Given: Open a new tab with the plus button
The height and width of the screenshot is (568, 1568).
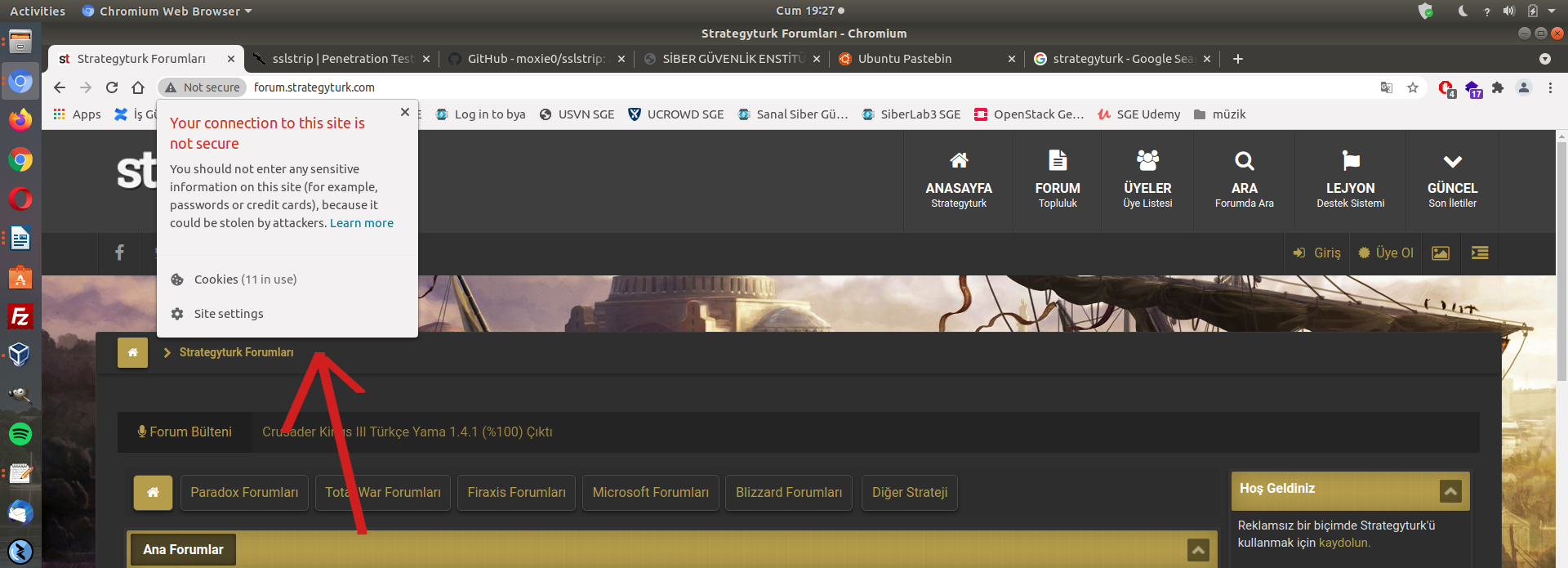Looking at the screenshot, I should click(1238, 59).
